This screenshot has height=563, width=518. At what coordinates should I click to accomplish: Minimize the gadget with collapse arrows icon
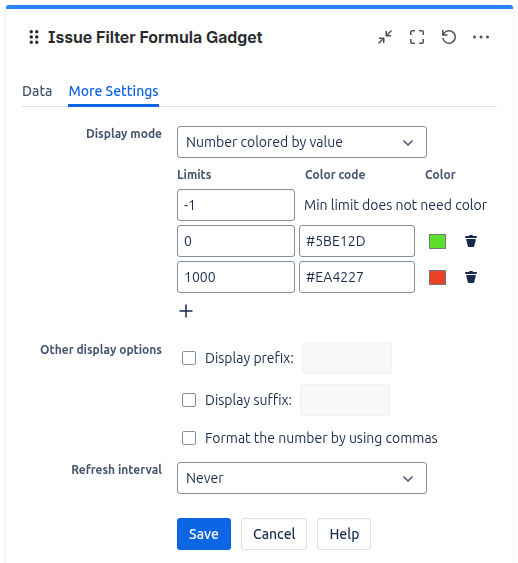point(385,37)
